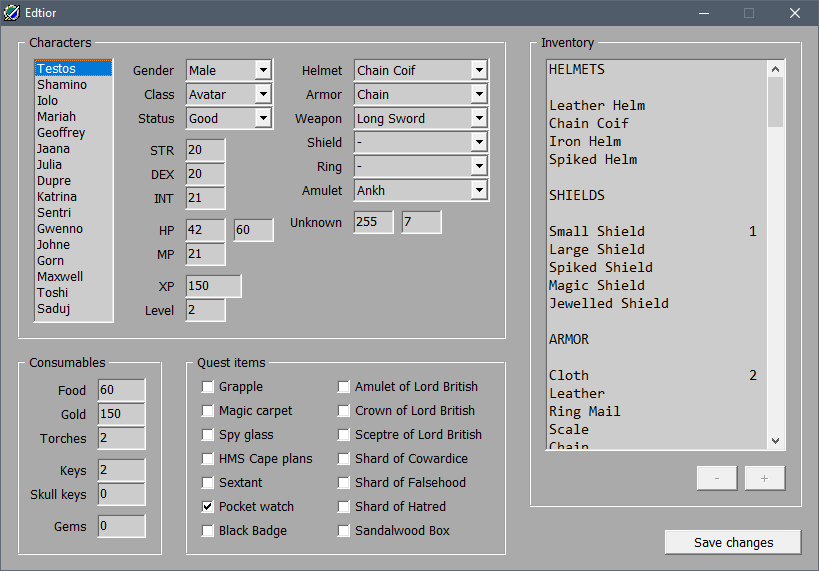Click the inventory scroll up arrow
The width and height of the screenshot is (819, 571).
776,69
